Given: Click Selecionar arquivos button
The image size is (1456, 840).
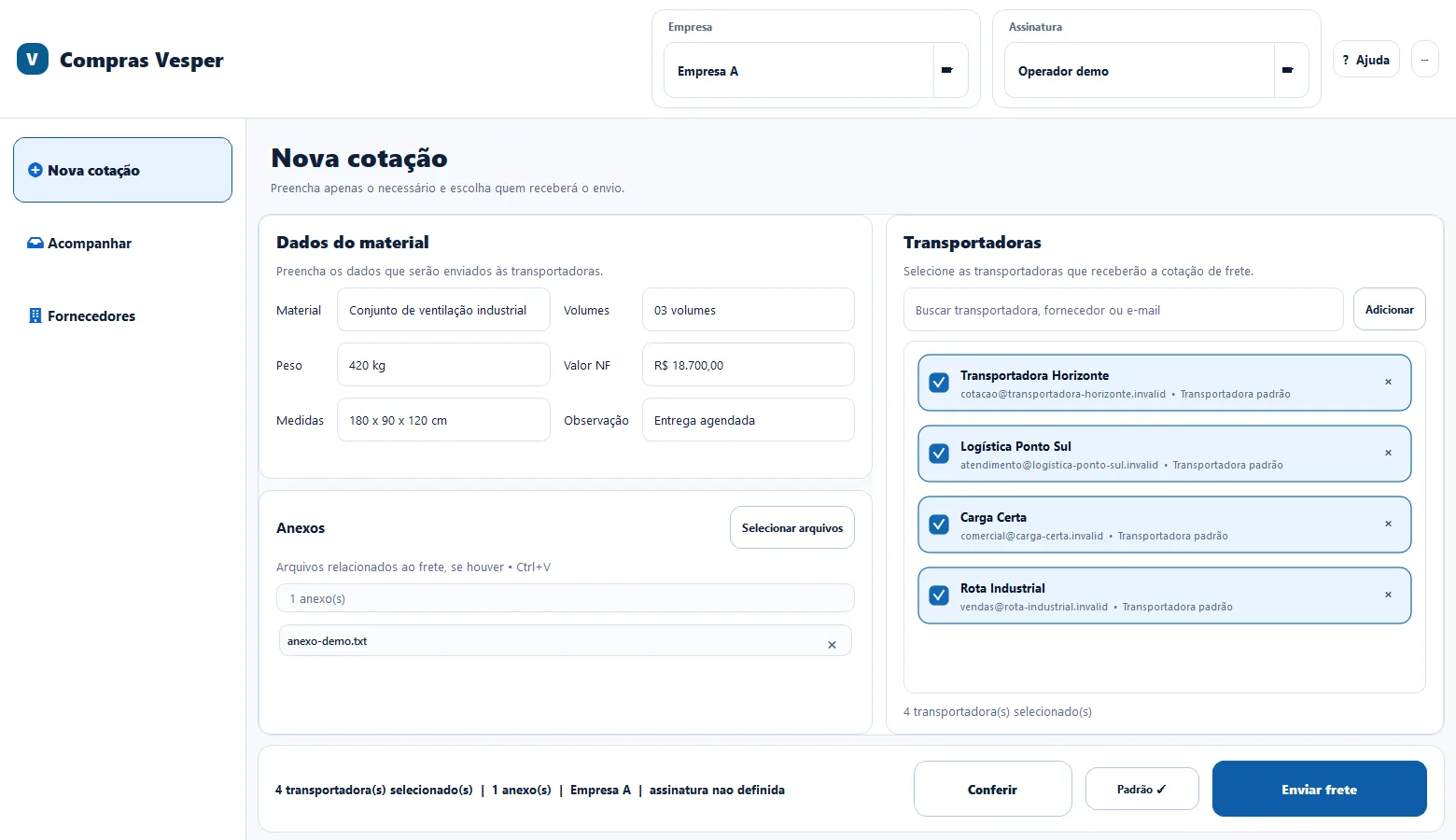Looking at the screenshot, I should pyautogui.click(x=792, y=527).
